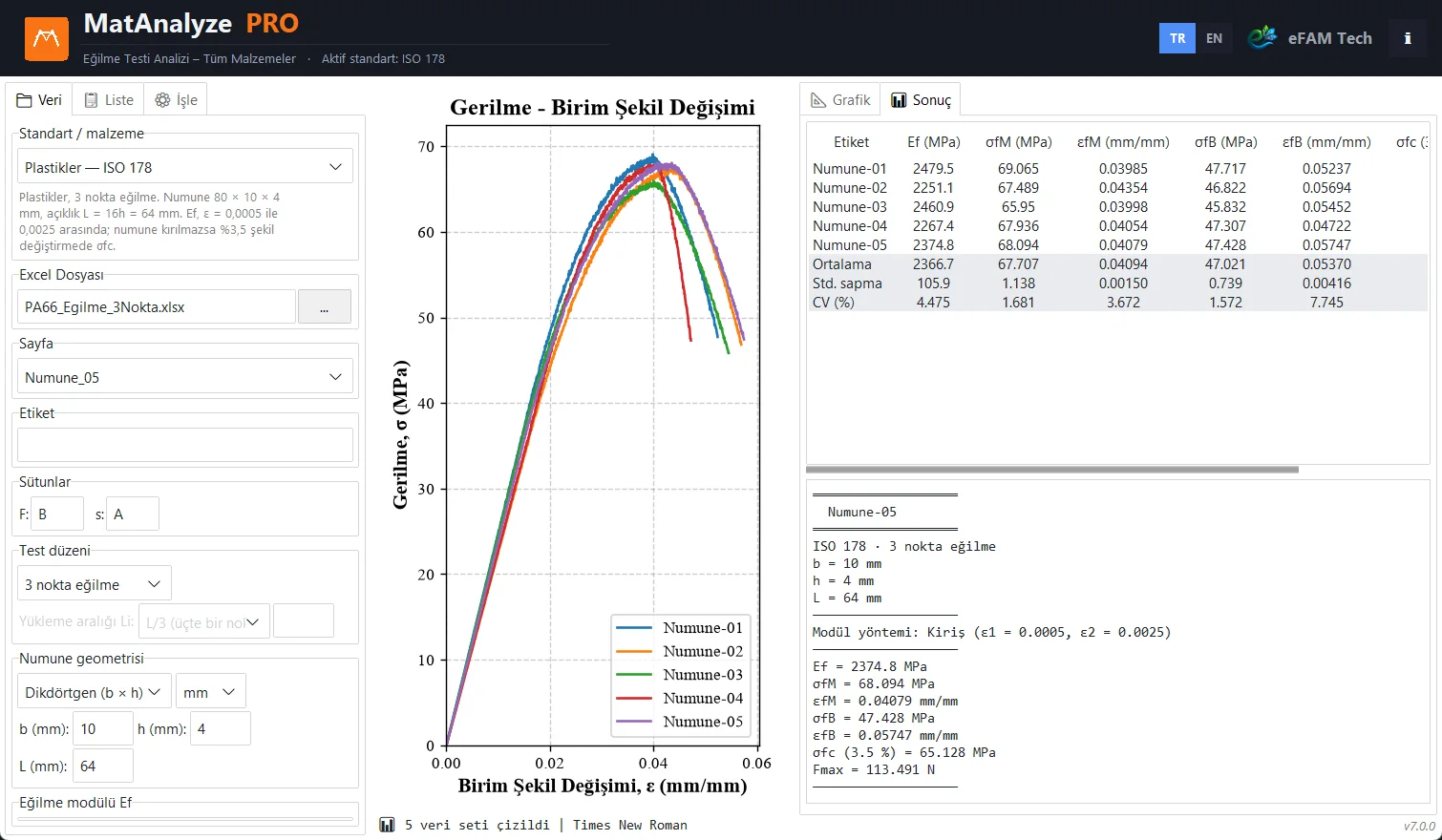Click the εfB (mm/mm) column header

point(1326,142)
